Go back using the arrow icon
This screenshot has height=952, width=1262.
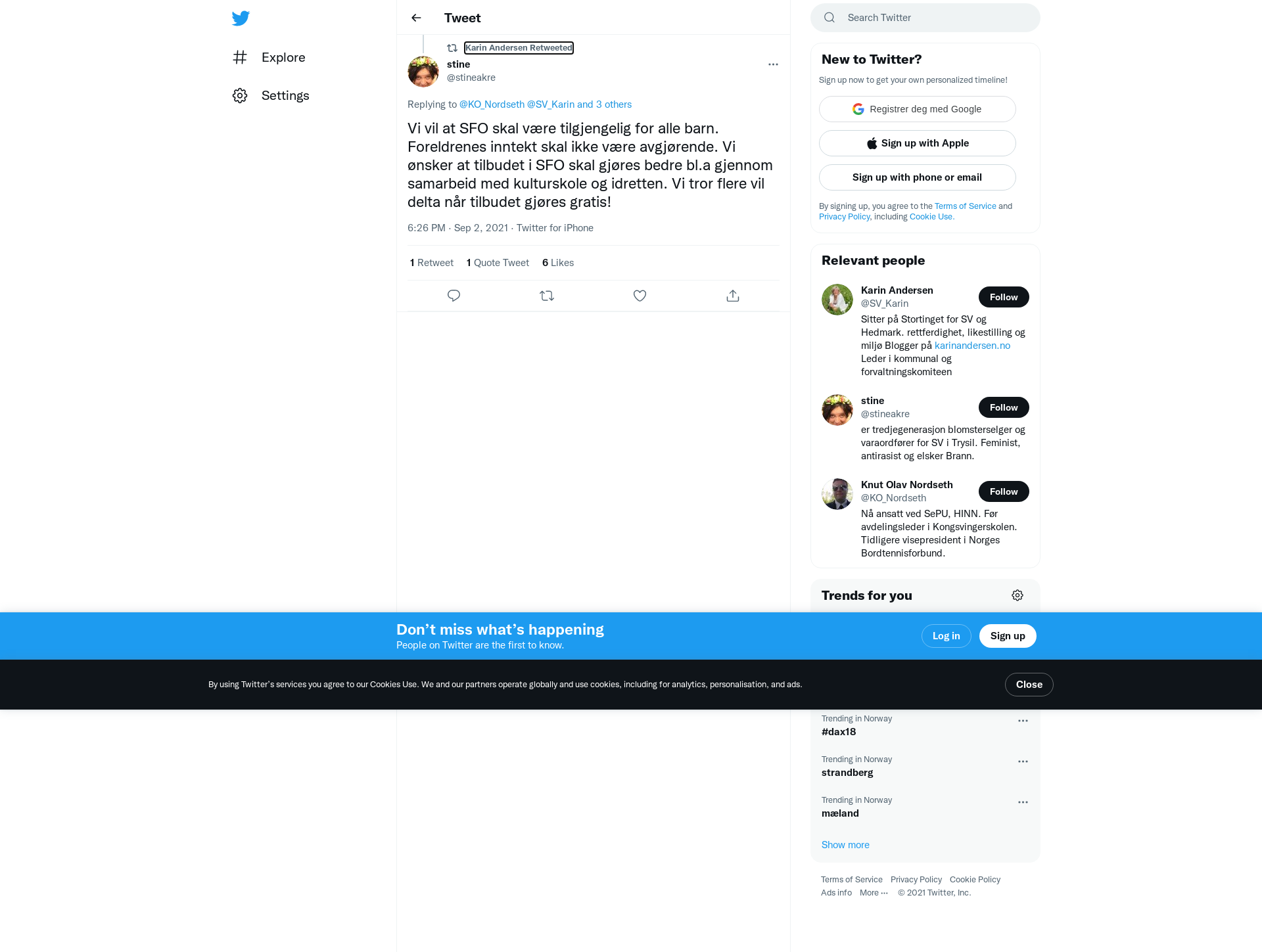click(416, 18)
